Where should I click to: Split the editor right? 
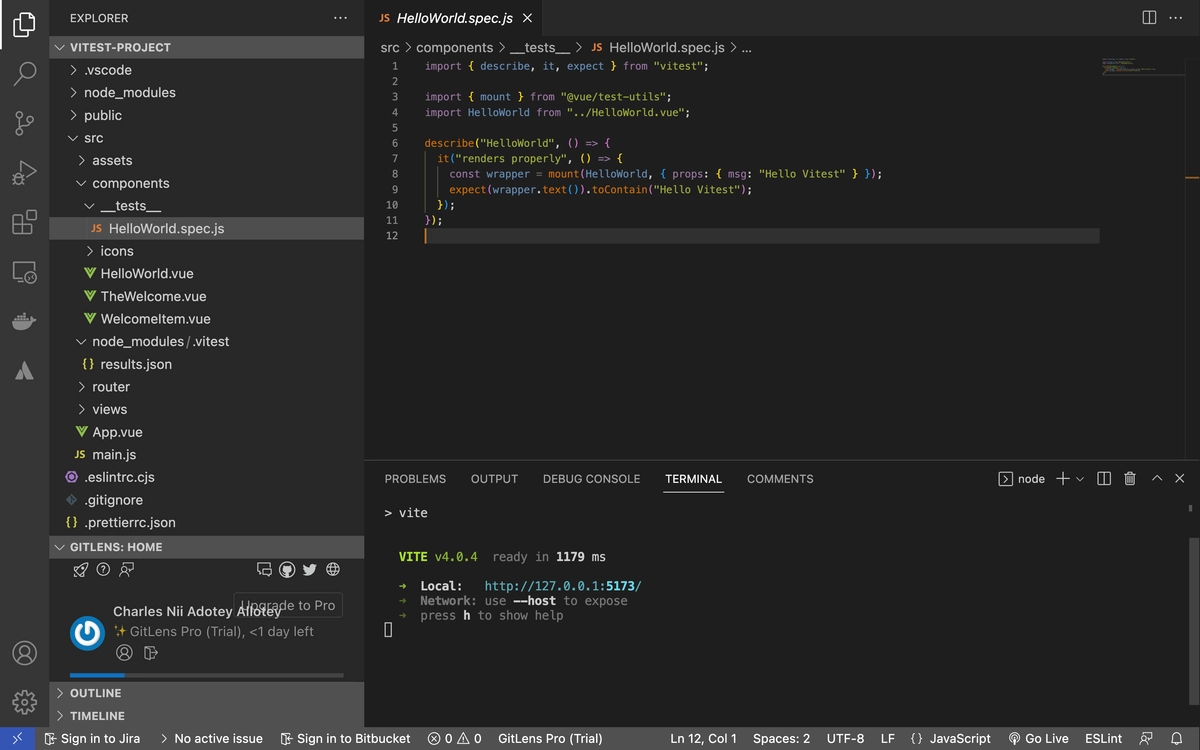(1149, 18)
